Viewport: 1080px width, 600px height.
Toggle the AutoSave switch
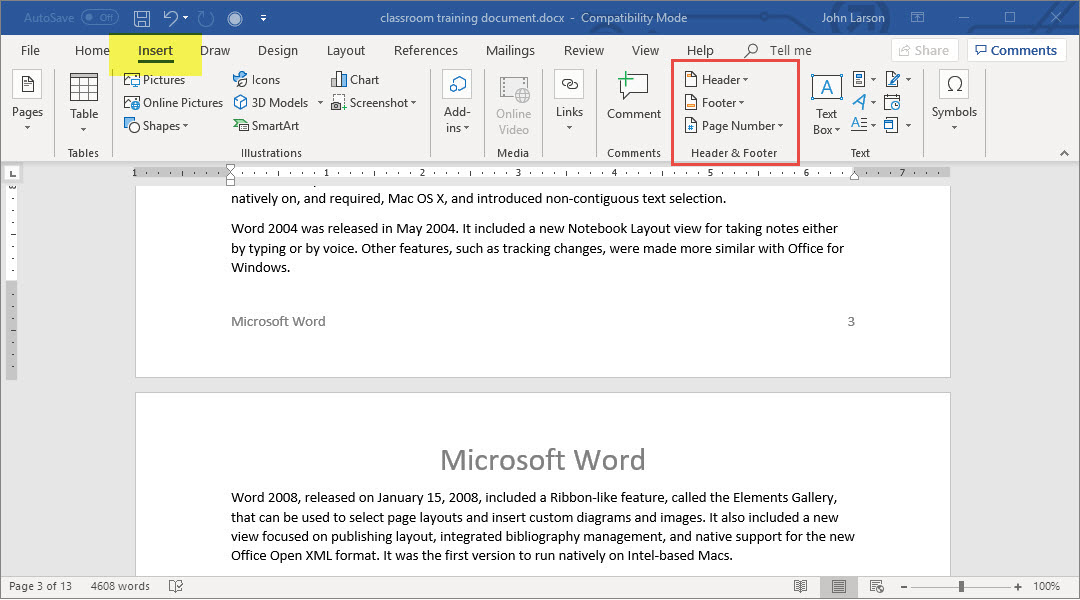coord(100,18)
